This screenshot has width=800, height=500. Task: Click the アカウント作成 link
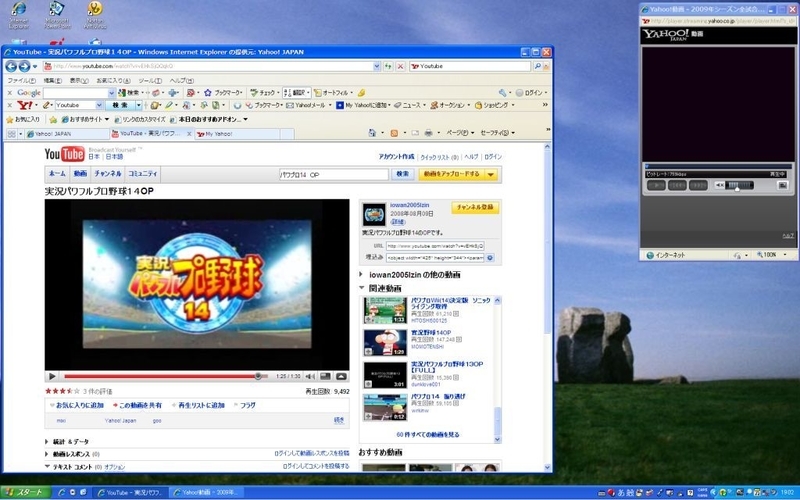(396, 157)
